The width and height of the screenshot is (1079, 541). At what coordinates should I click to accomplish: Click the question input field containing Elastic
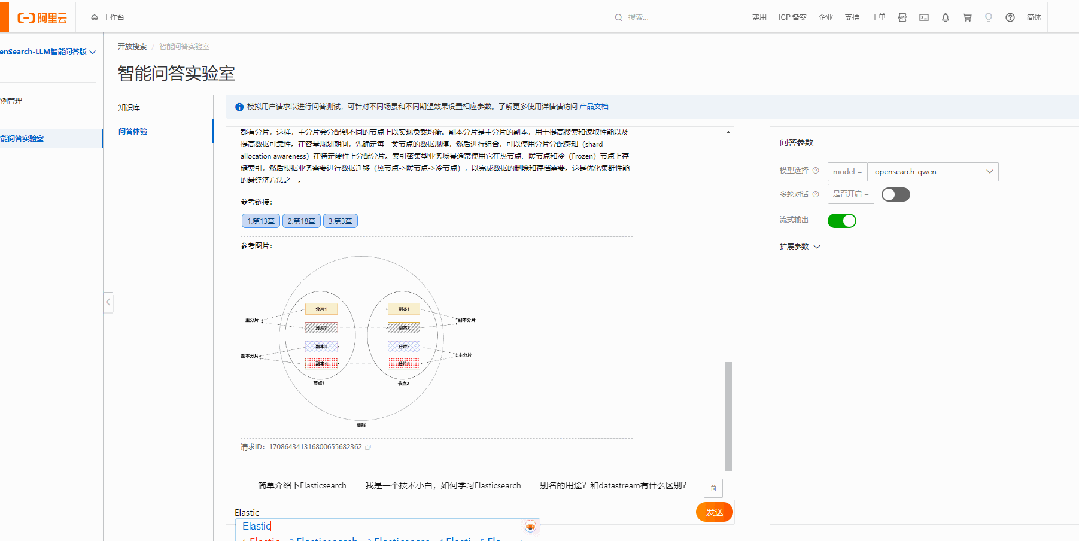click(464, 513)
